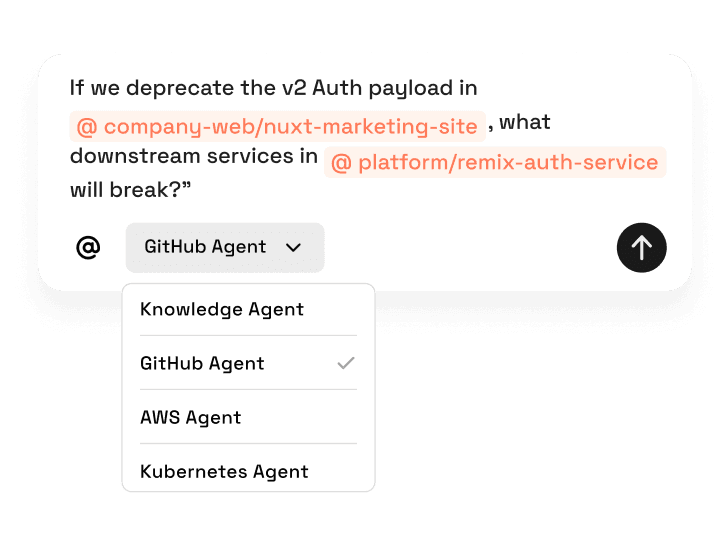Pick AWS Agent from the agent list
Screen dimensions: 728x548
pos(191,417)
